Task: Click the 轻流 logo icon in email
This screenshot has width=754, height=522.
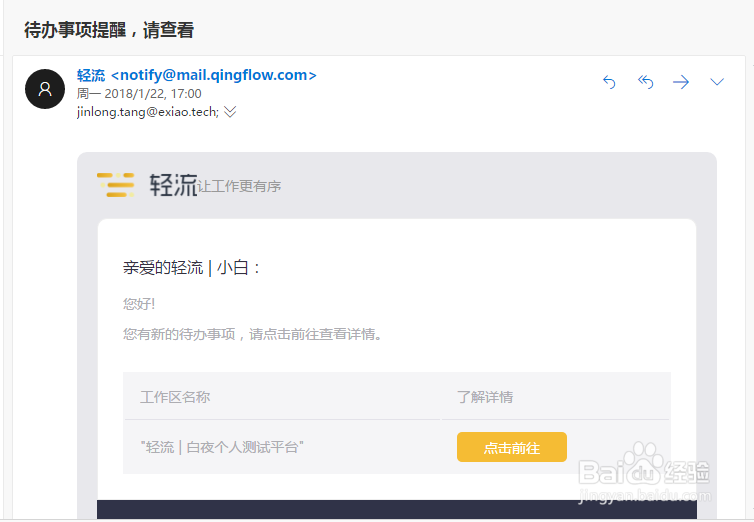Action: coord(116,185)
